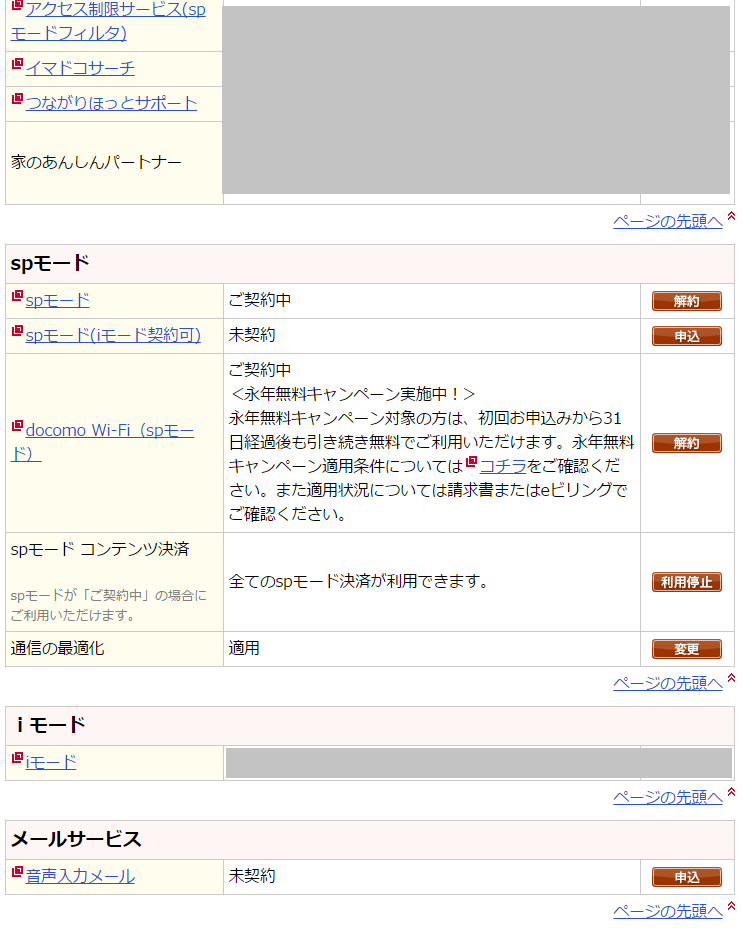The width and height of the screenshot is (742, 928).
Task: Click the external-link icon beside イマドコサーチ
Action: (17, 63)
